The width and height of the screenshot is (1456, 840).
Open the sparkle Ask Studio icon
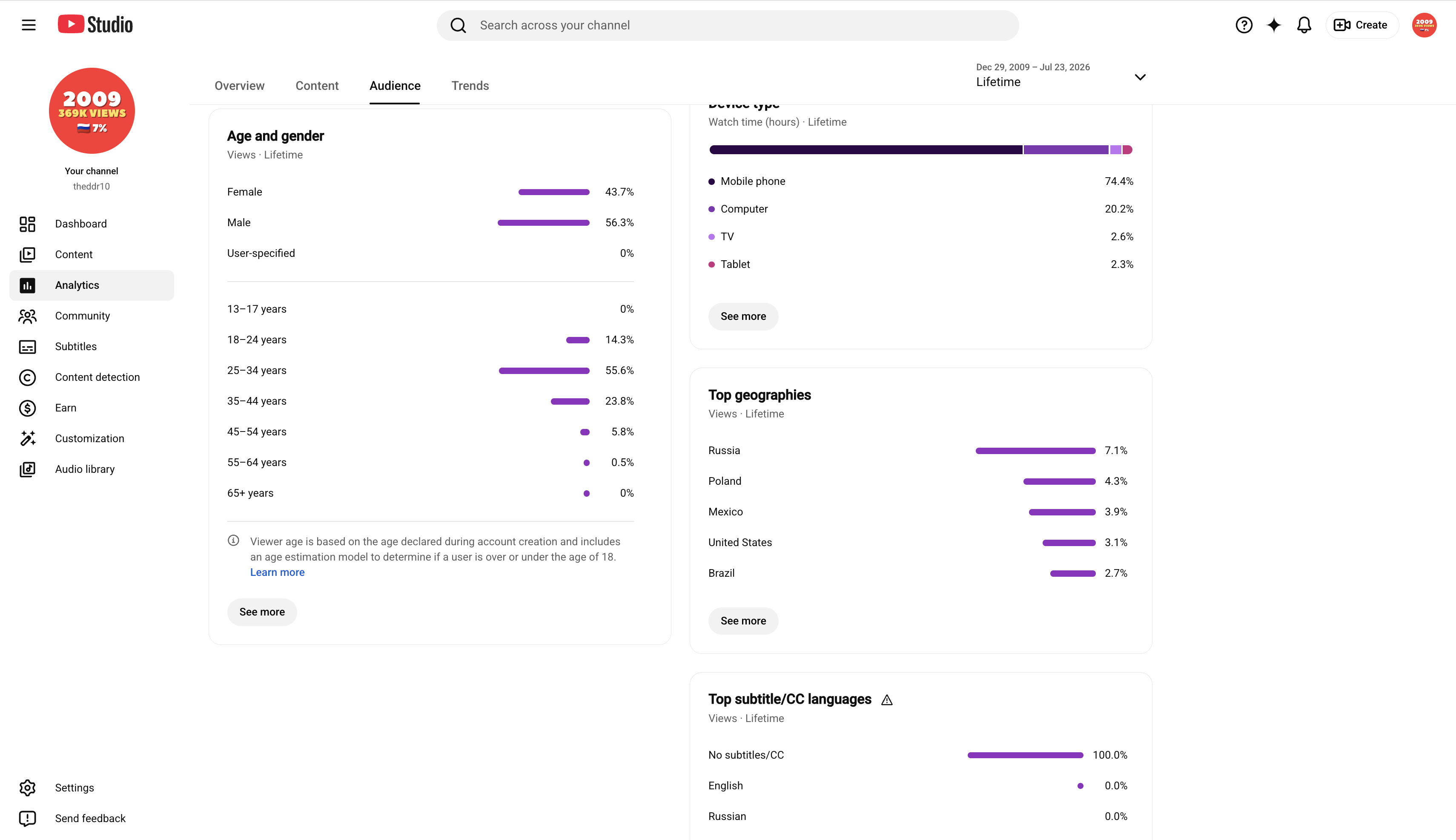1274,25
